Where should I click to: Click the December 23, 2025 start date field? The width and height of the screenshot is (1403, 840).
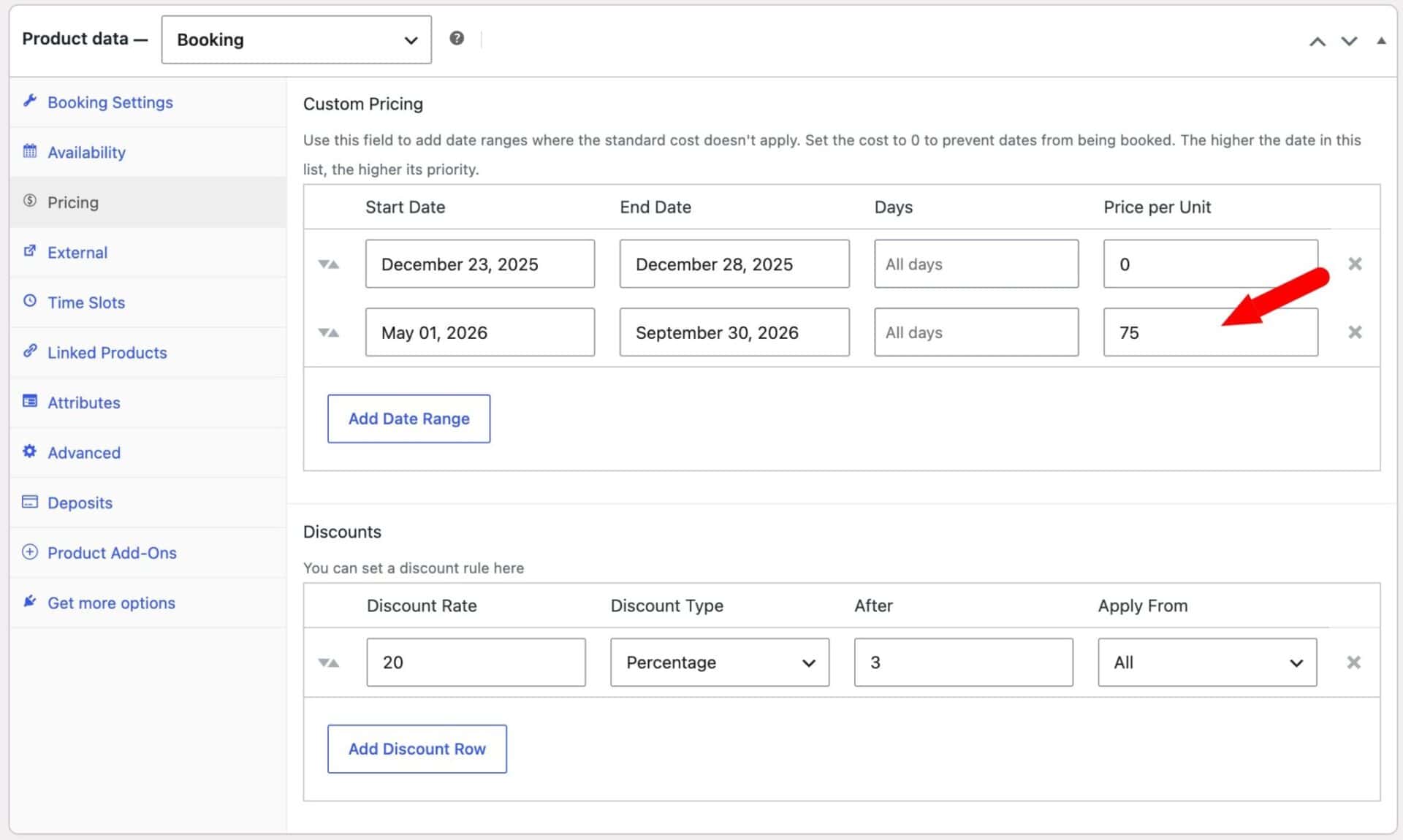480,264
